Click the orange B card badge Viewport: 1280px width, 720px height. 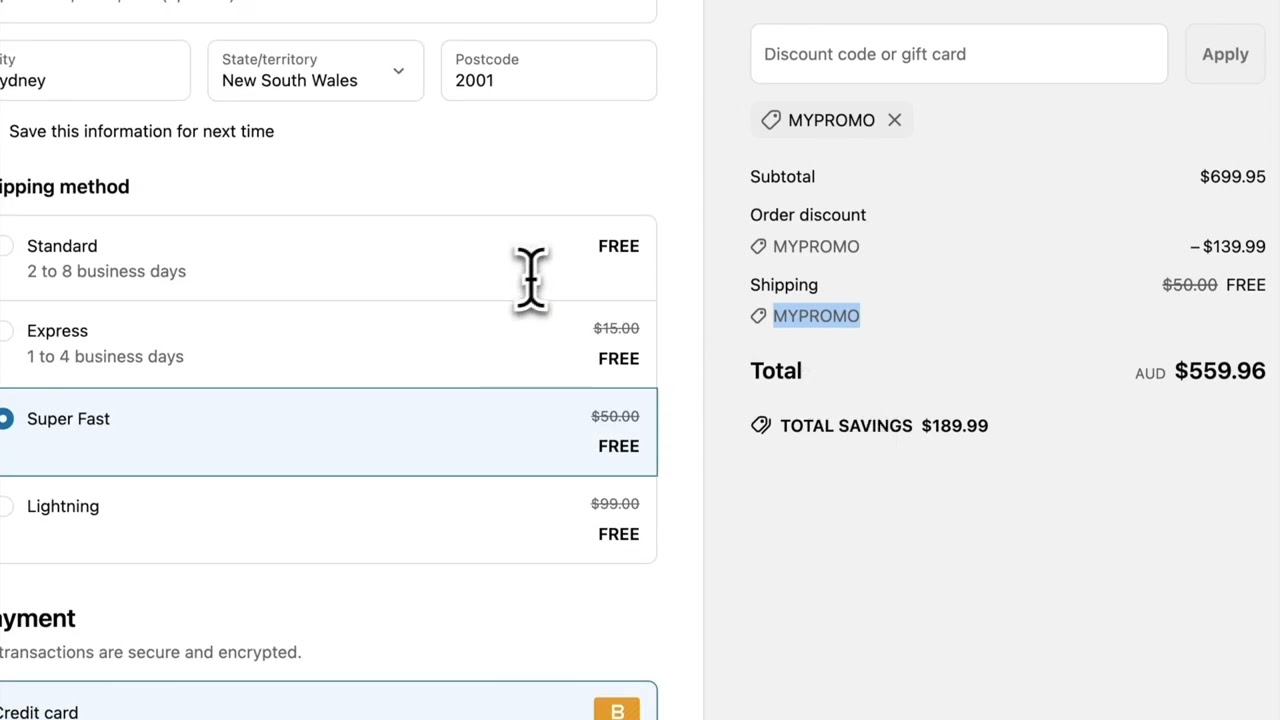pos(616,710)
